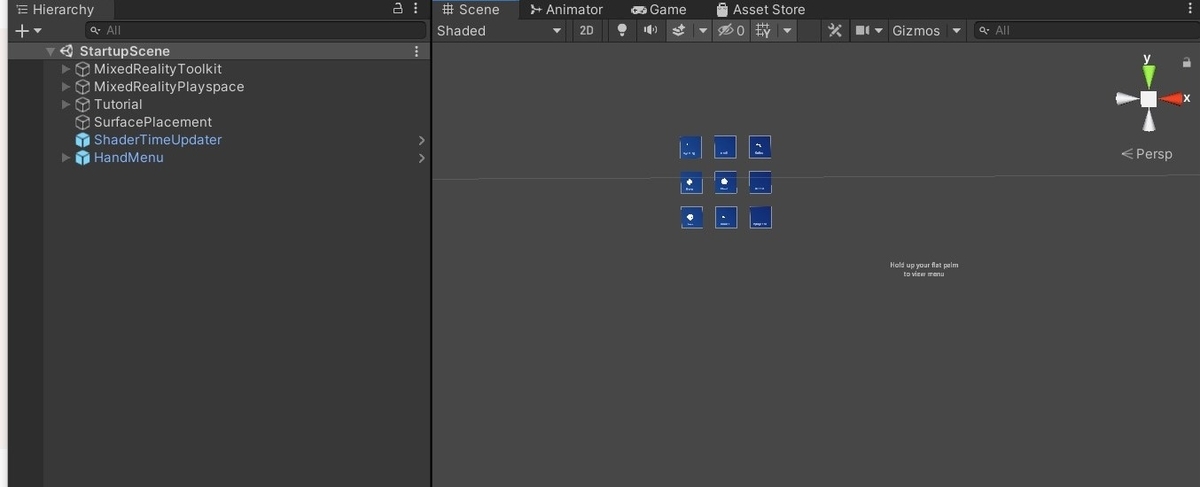Toggle scene lighting bulb
The image size is (1200, 487).
[622, 31]
